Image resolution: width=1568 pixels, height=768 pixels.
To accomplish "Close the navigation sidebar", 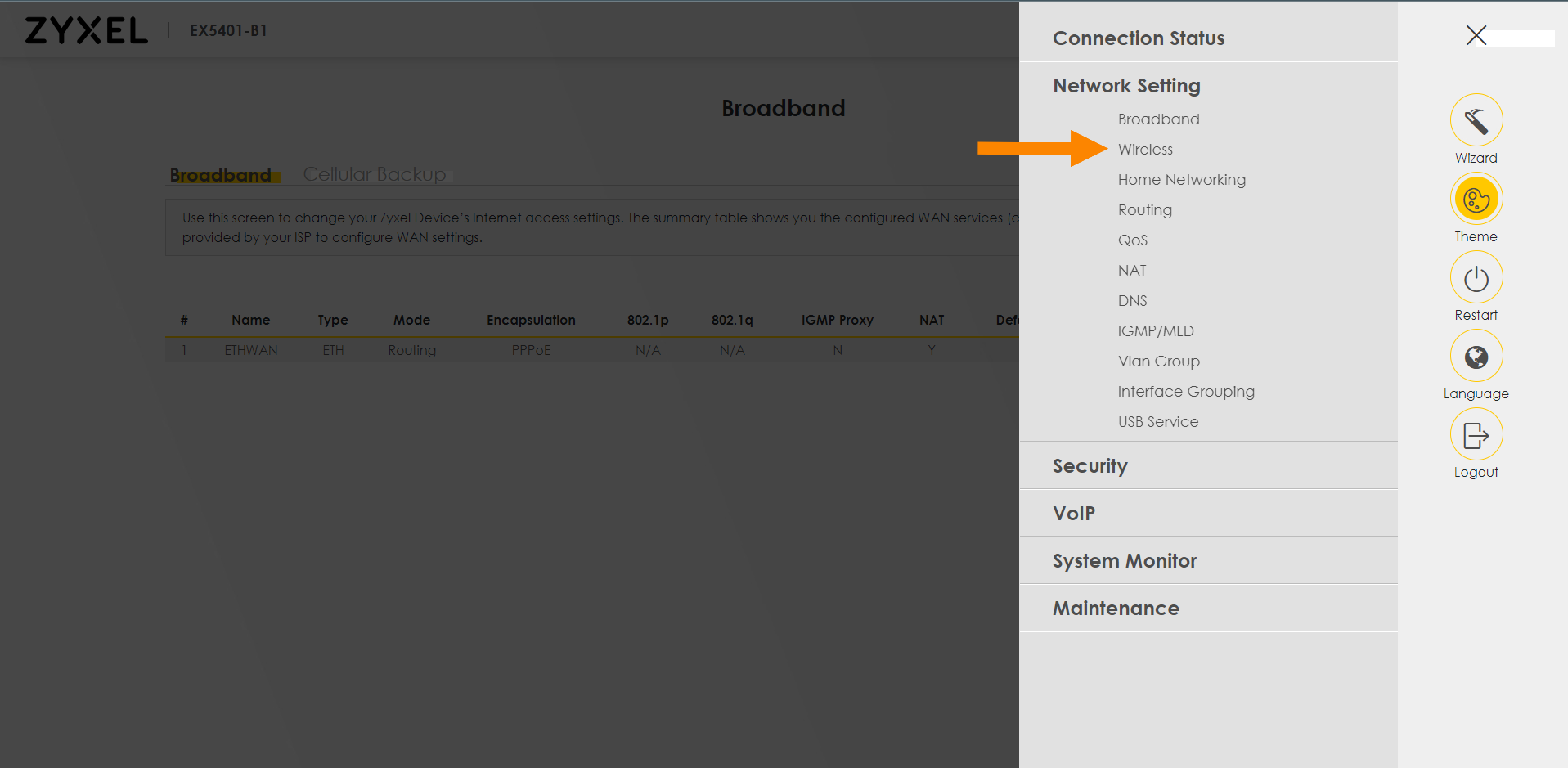I will [x=1475, y=36].
